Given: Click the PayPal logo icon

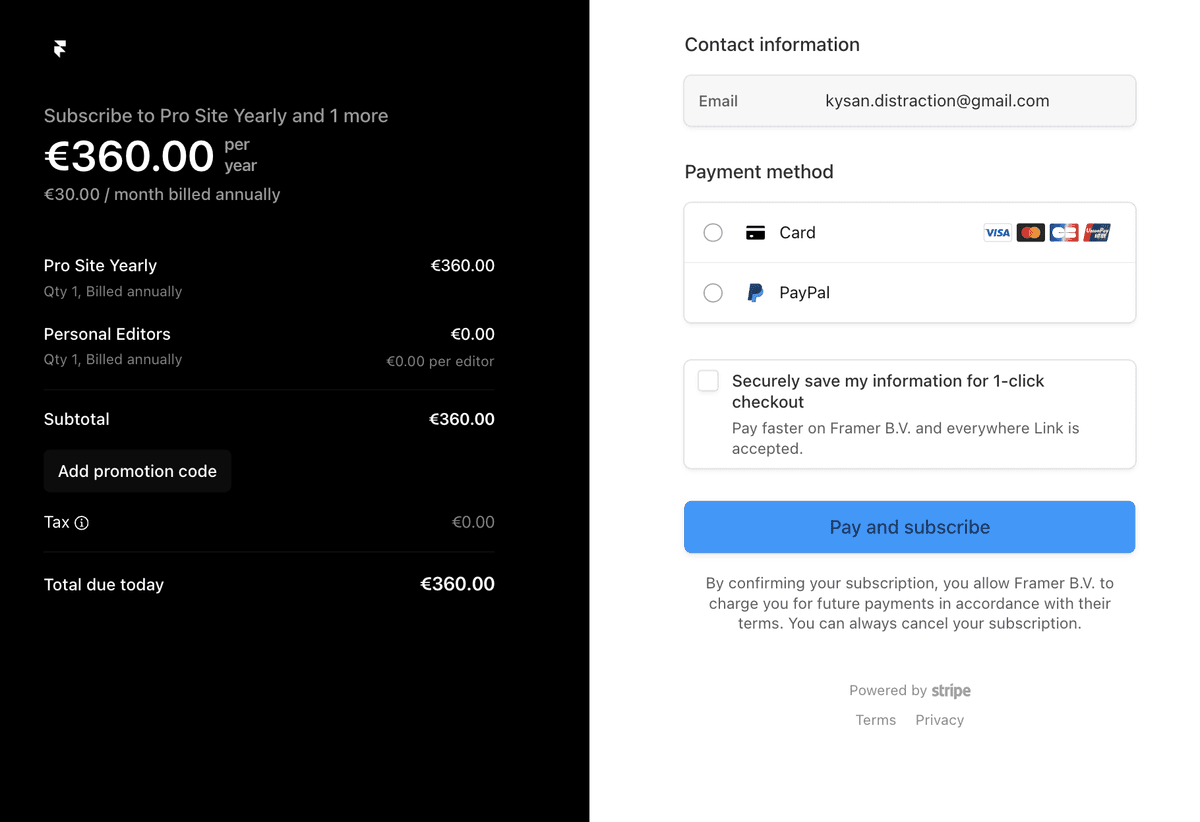Looking at the screenshot, I should [756, 293].
